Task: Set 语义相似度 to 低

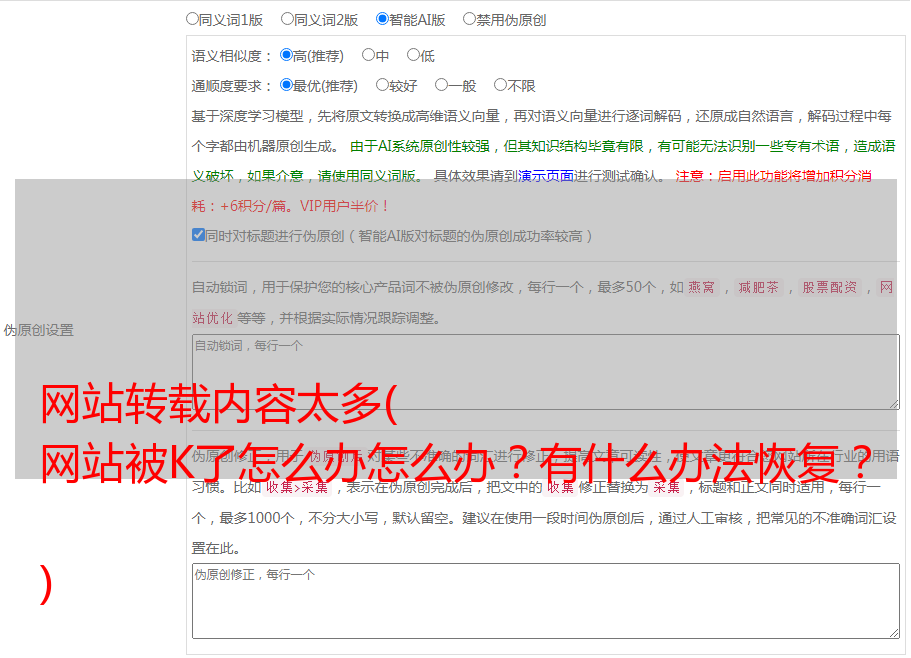Action: [x=413, y=55]
